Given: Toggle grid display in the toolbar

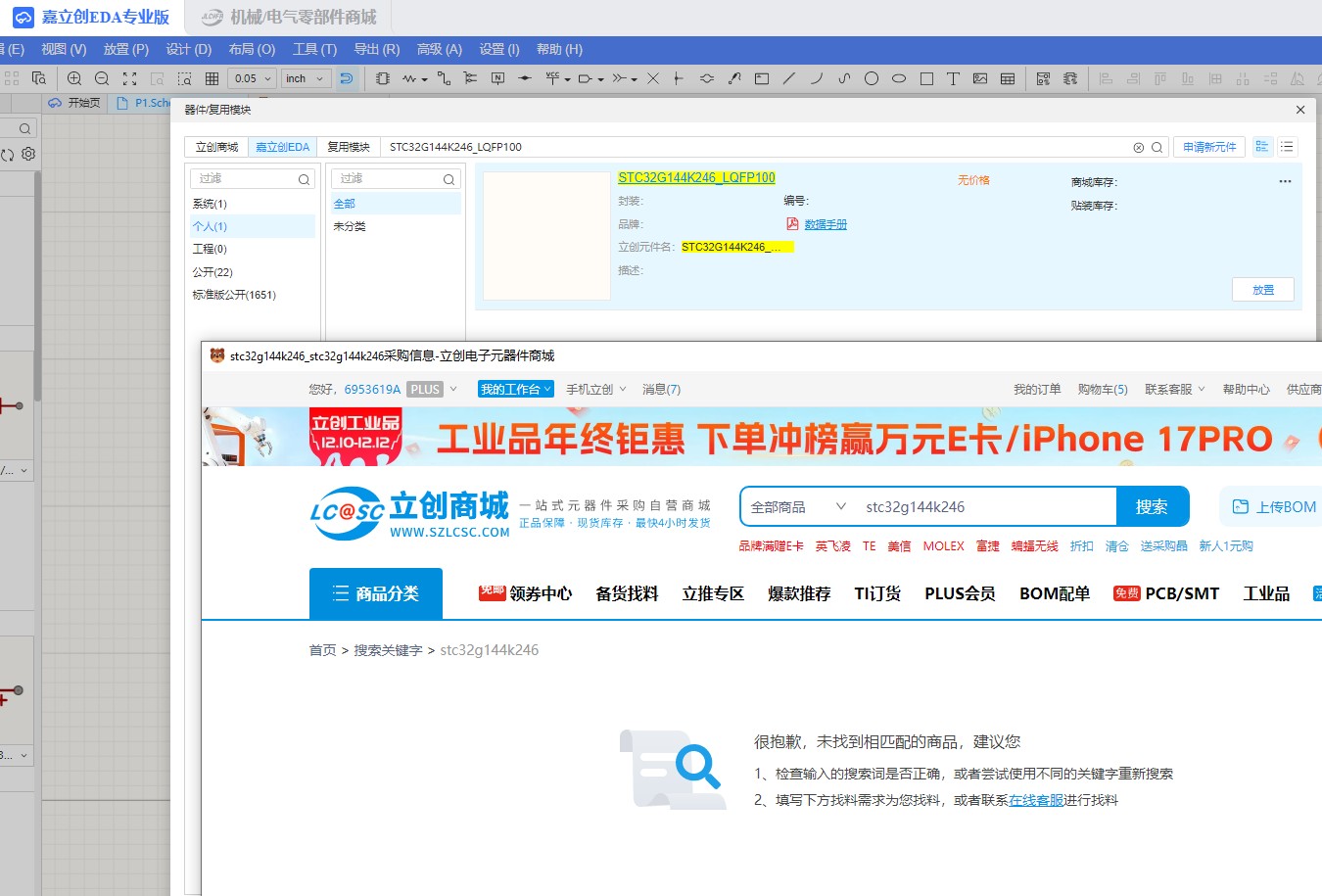Looking at the screenshot, I should click(212, 78).
